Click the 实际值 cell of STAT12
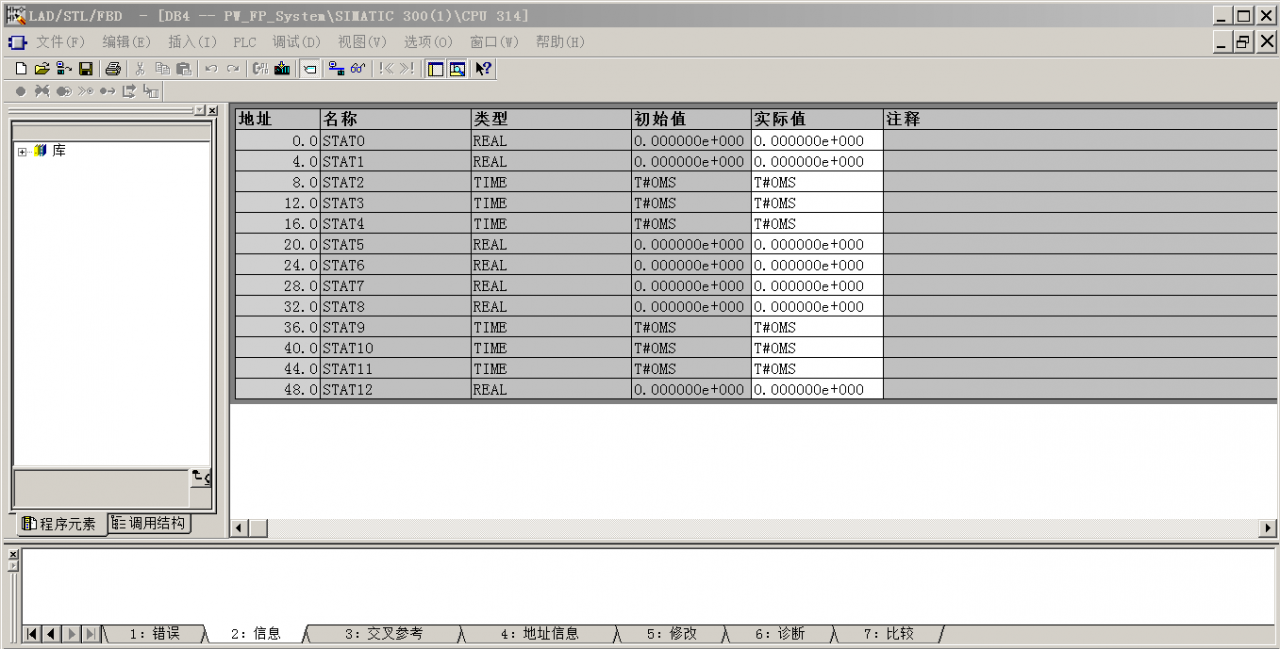The image size is (1280, 649). point(817,389)
